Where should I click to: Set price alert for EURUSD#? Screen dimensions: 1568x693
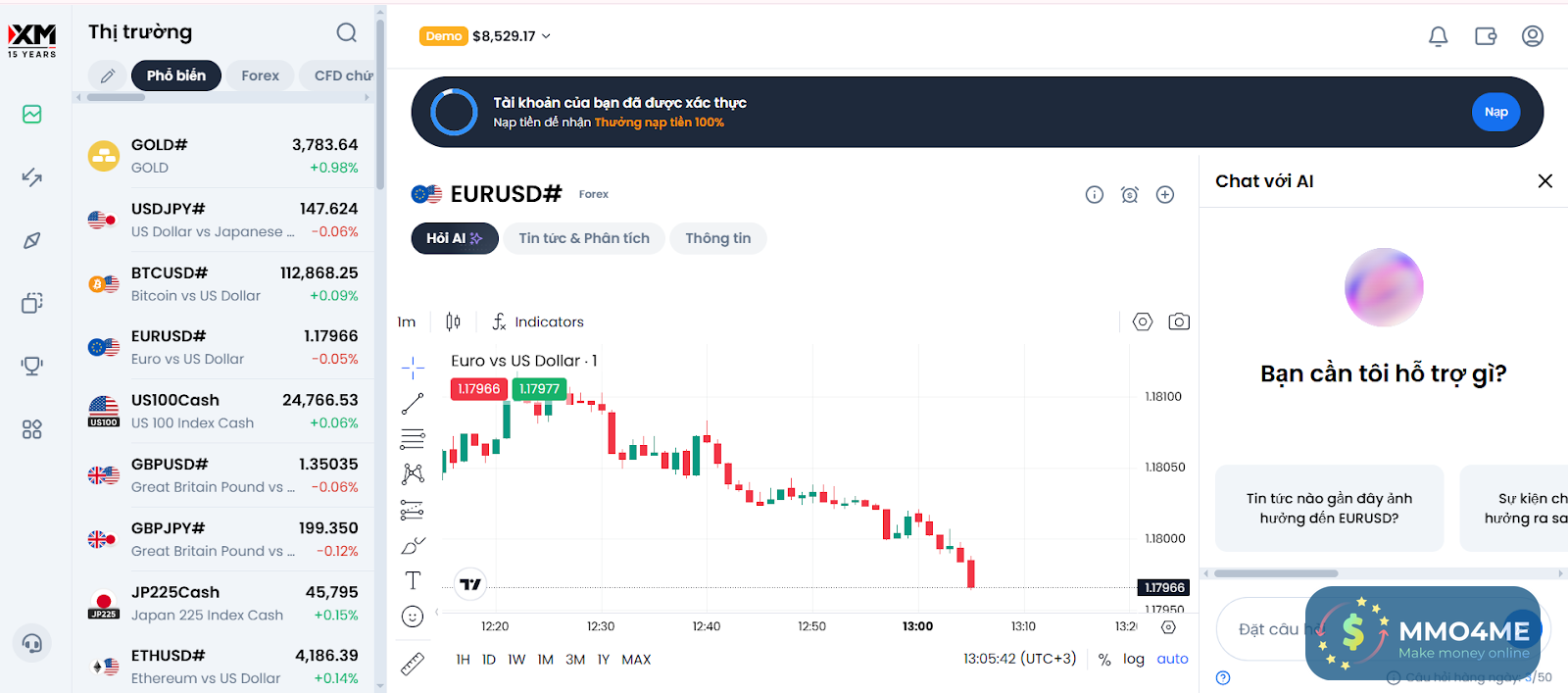coord(1130,195)
